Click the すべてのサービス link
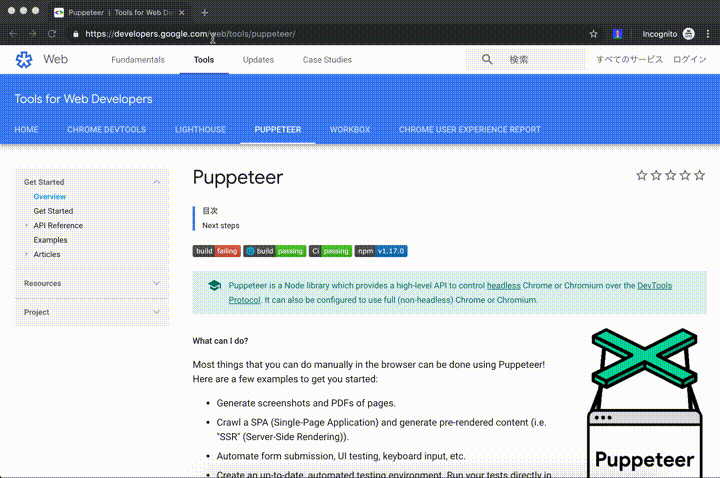The width and height of the screenshot is (720, 478). coord(630,60)
